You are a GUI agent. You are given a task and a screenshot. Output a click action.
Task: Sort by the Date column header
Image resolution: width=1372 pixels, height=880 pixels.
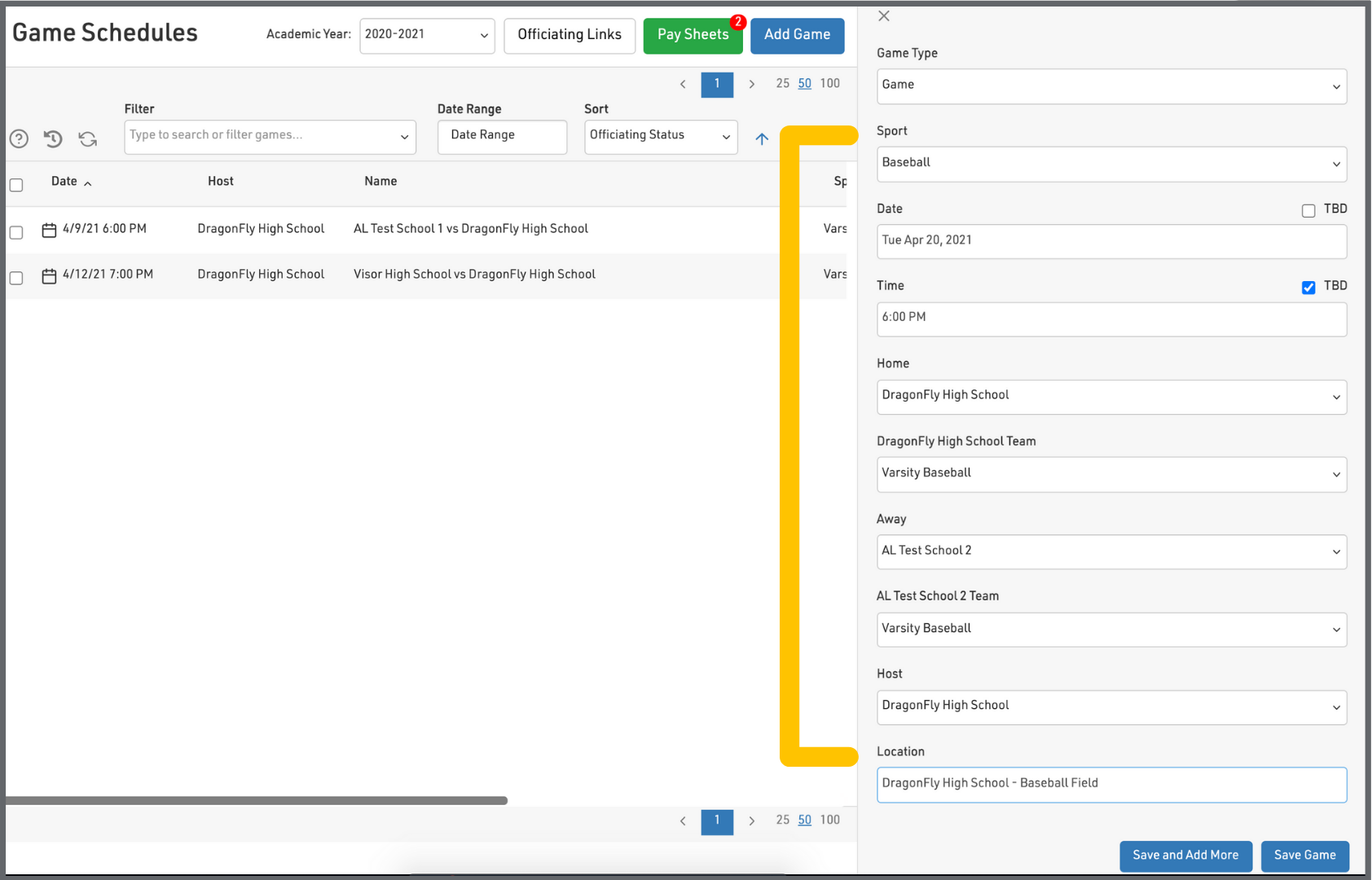click(64, 182)
